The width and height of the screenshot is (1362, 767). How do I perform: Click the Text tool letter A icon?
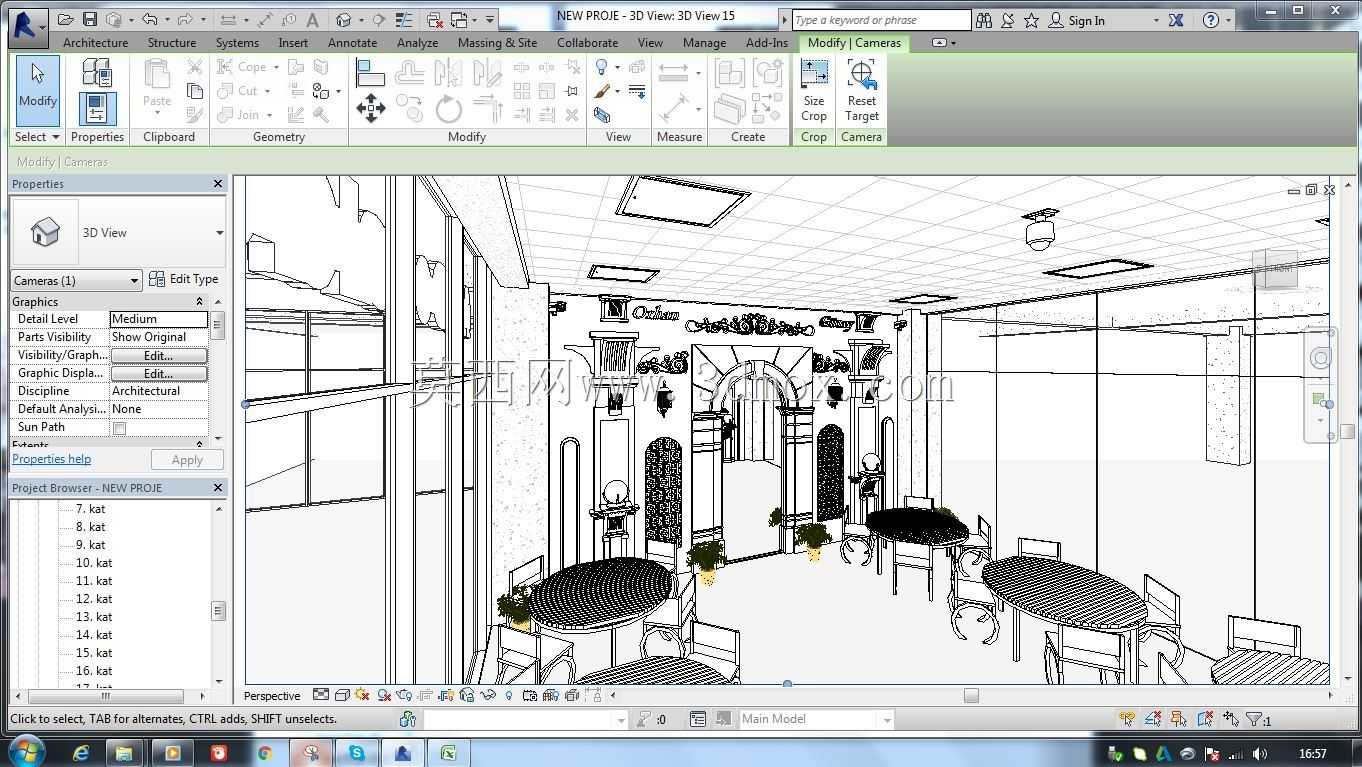click(x=312, y=20)
